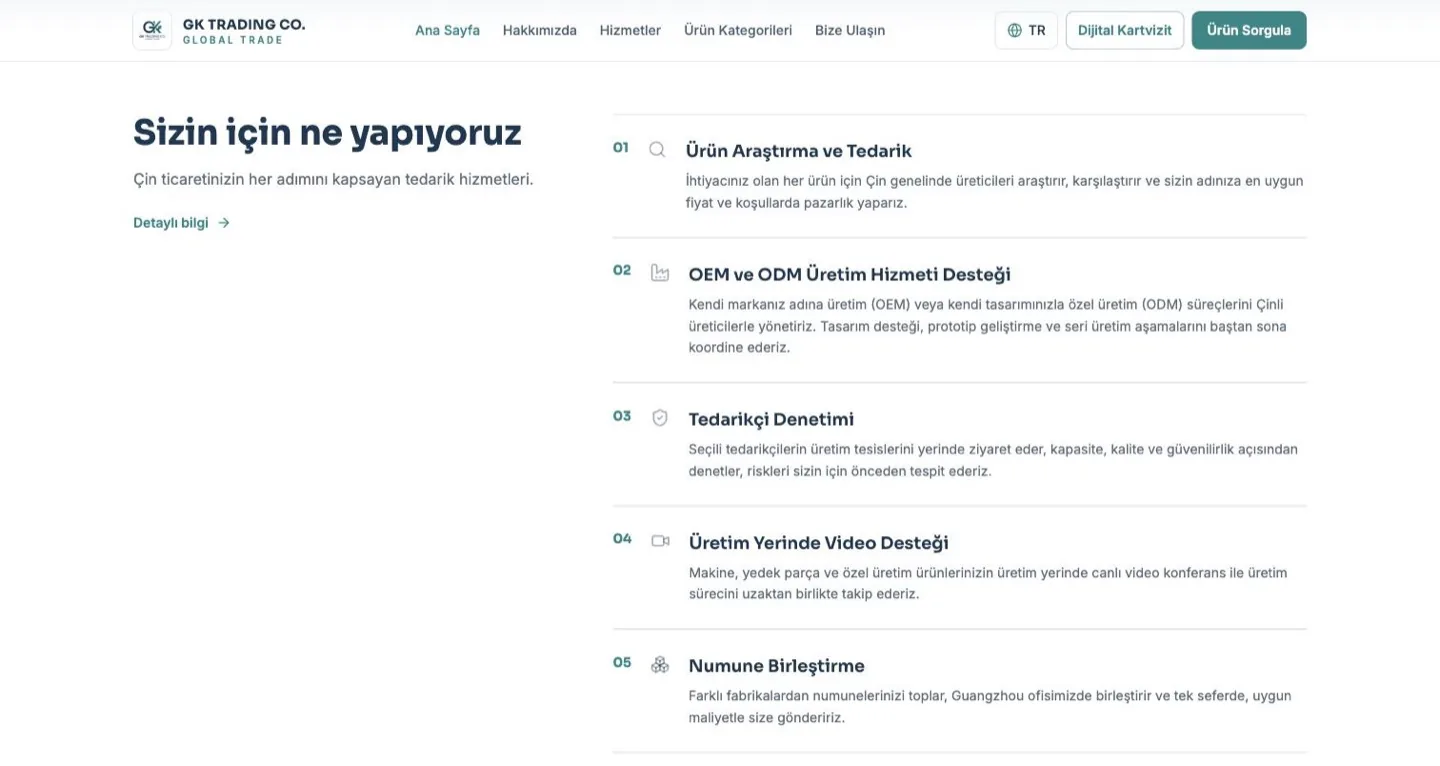This screenshot has height=766, width=1440.
Task: Click the step number 05
Action: coord(622,662)
